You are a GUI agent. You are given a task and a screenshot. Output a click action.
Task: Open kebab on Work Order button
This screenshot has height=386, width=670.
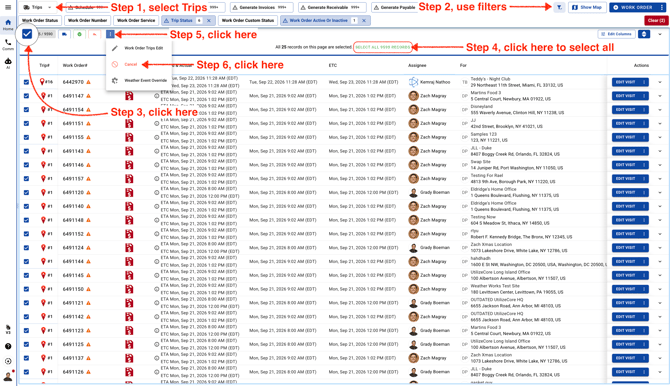(662, 7)
